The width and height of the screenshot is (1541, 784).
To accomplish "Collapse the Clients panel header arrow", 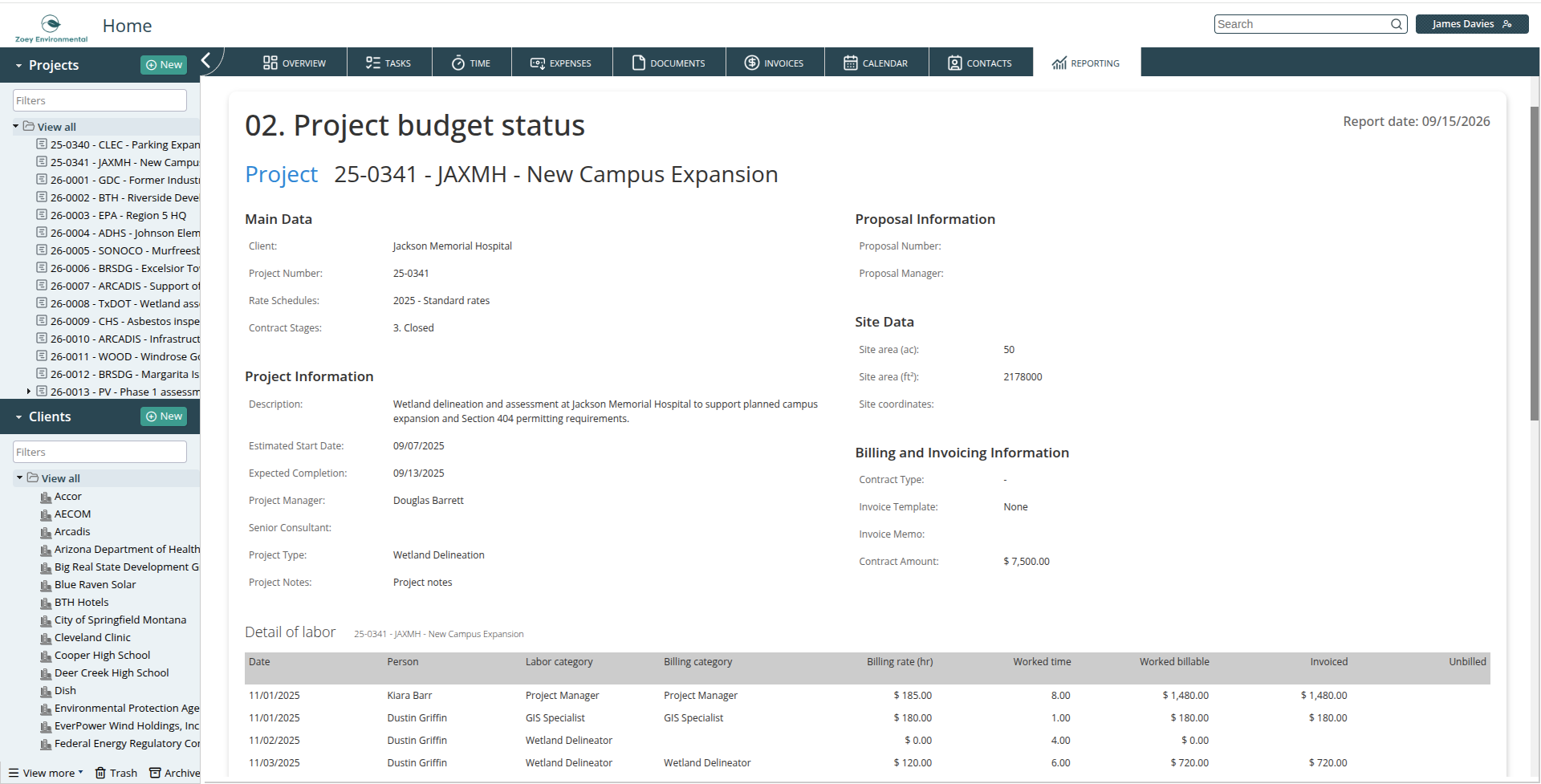I will click(18, 417).
